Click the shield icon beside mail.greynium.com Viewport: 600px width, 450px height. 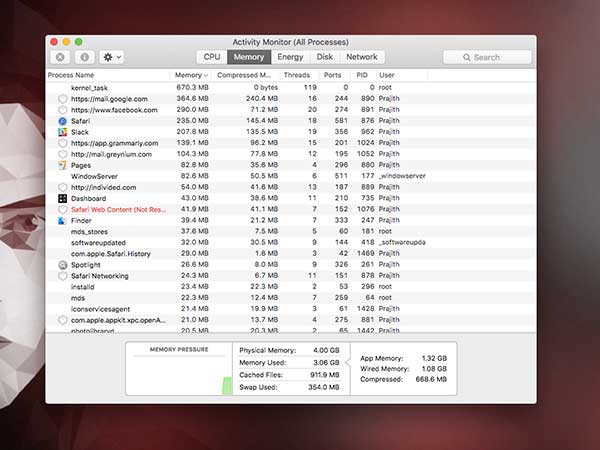click(x=62, y=154)
